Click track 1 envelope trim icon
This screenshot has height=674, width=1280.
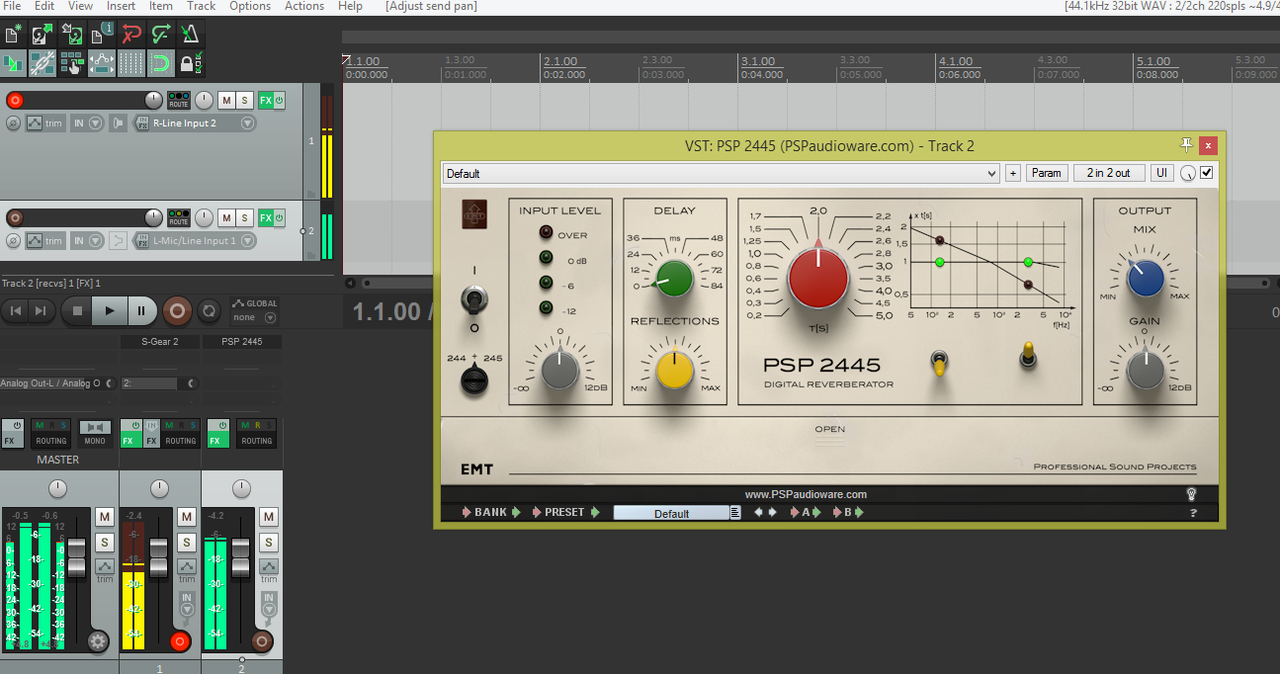pos(34,124)
